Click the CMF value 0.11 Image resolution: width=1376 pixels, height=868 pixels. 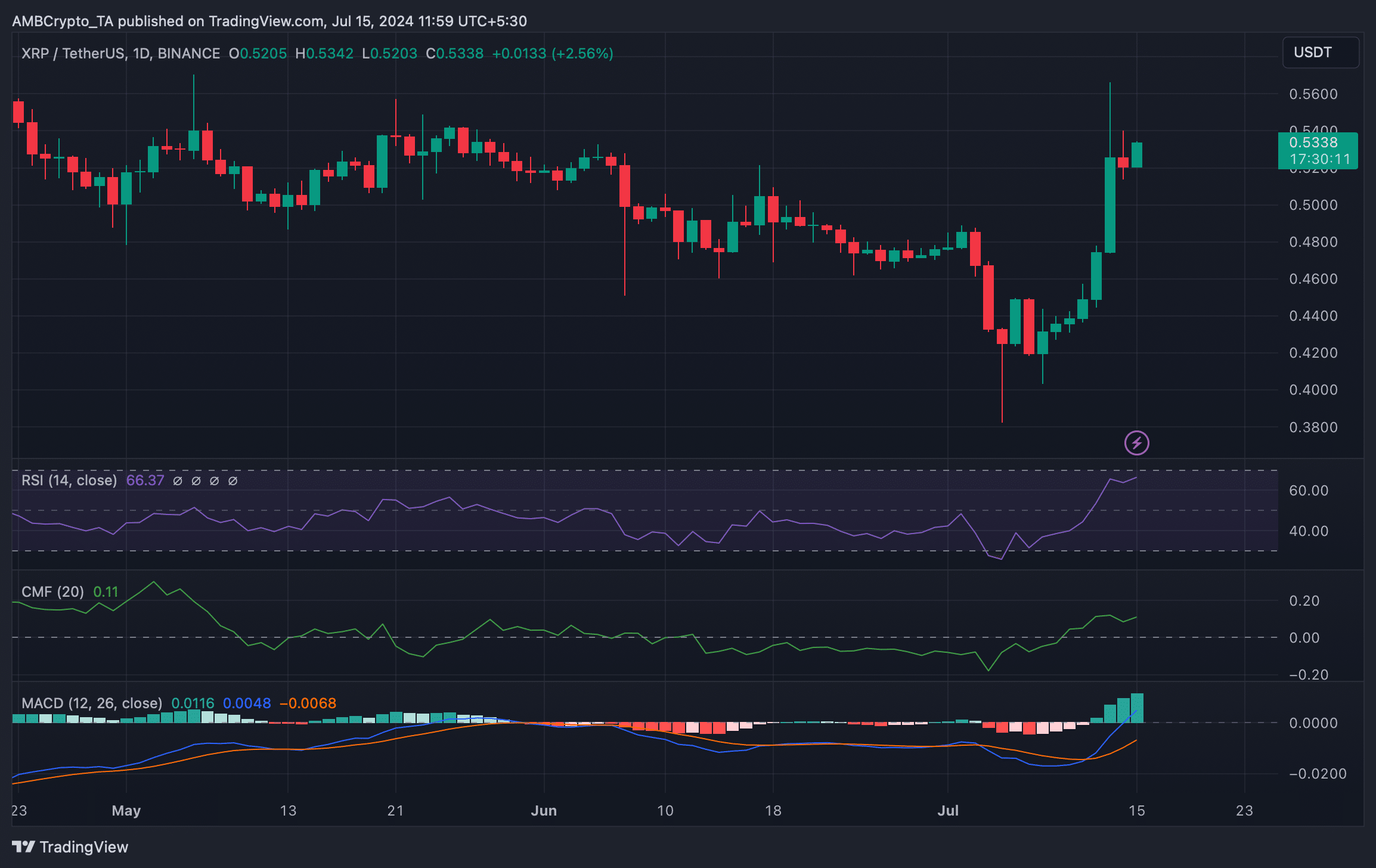[x=106, y=592]
